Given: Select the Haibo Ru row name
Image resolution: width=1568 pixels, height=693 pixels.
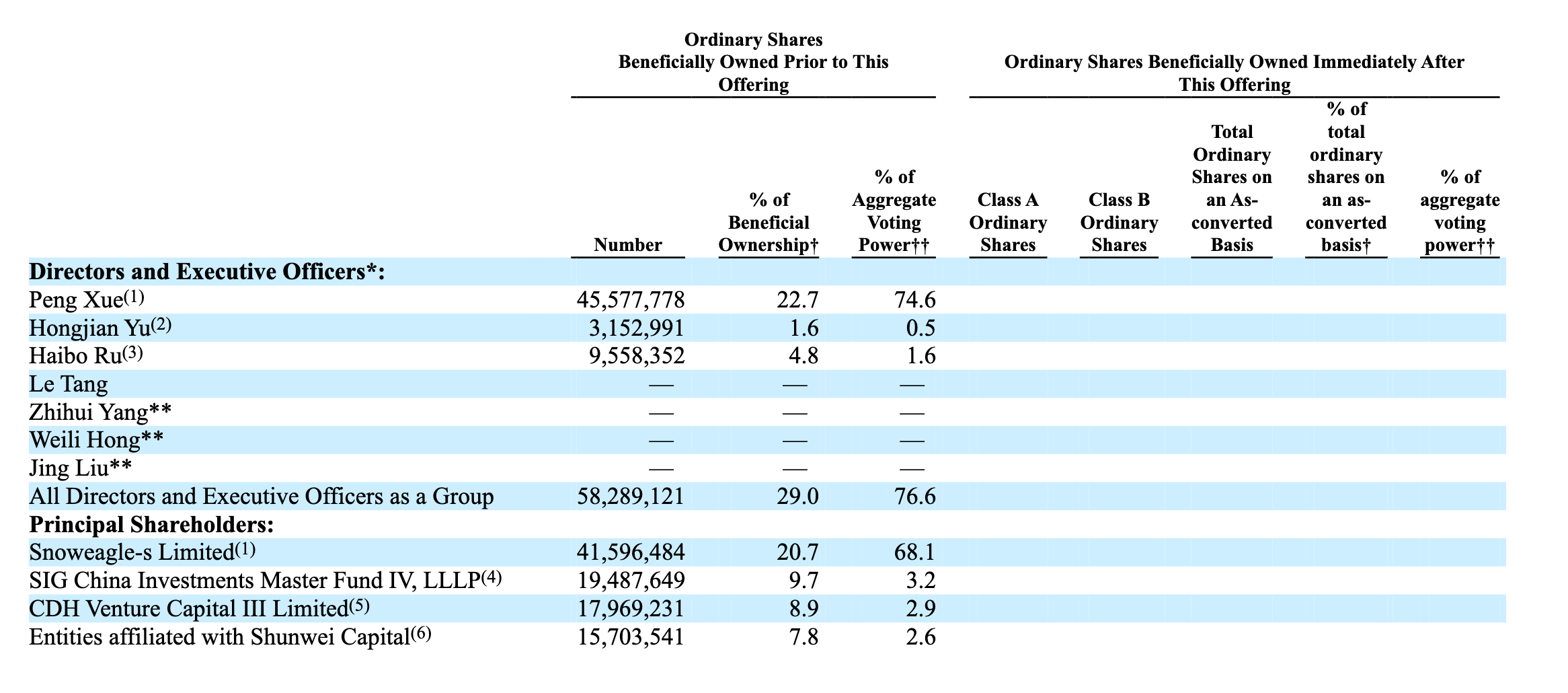Looking at the screenshot, I should click(x=86, y=355).
